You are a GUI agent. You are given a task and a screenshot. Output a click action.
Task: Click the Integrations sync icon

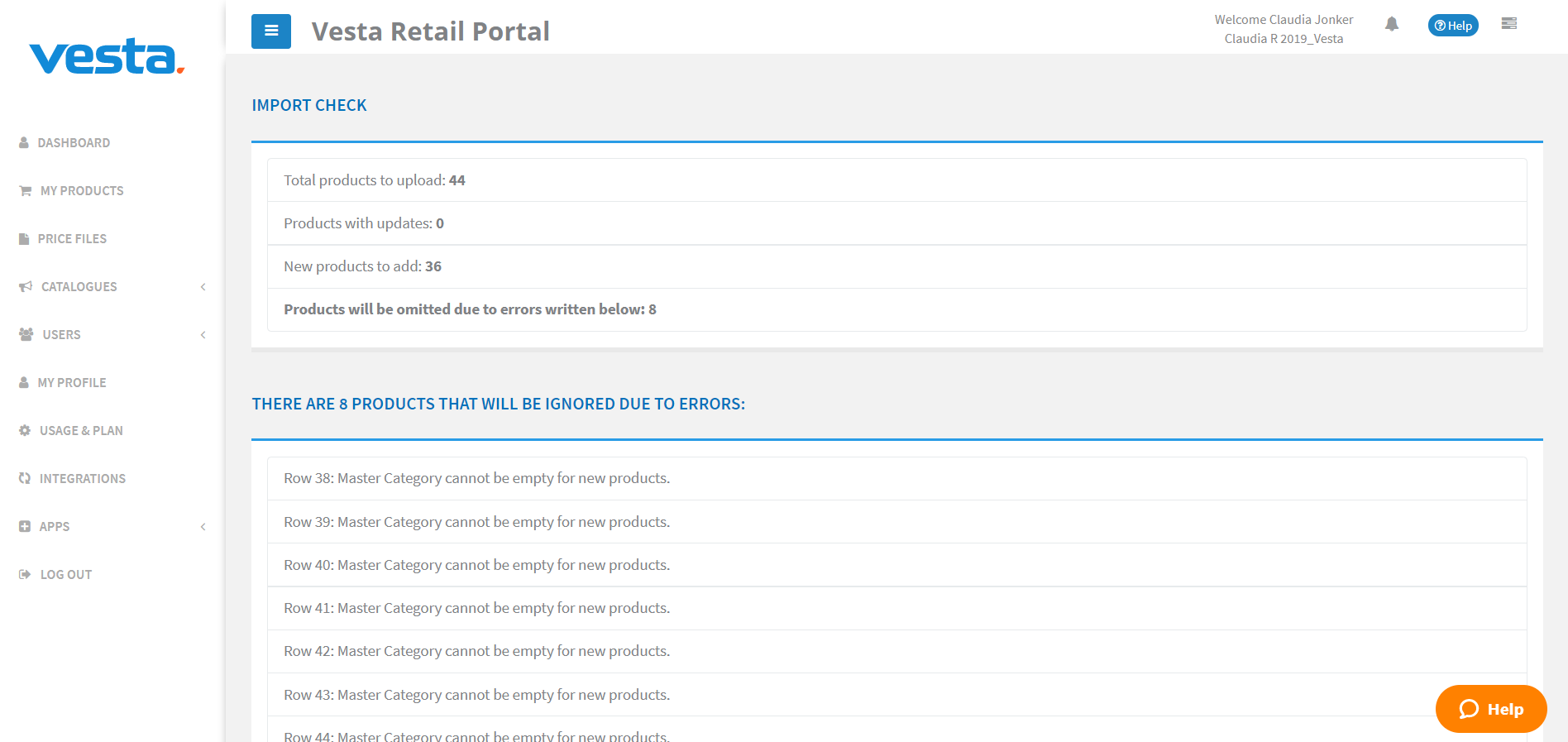[x=25, y=479]
